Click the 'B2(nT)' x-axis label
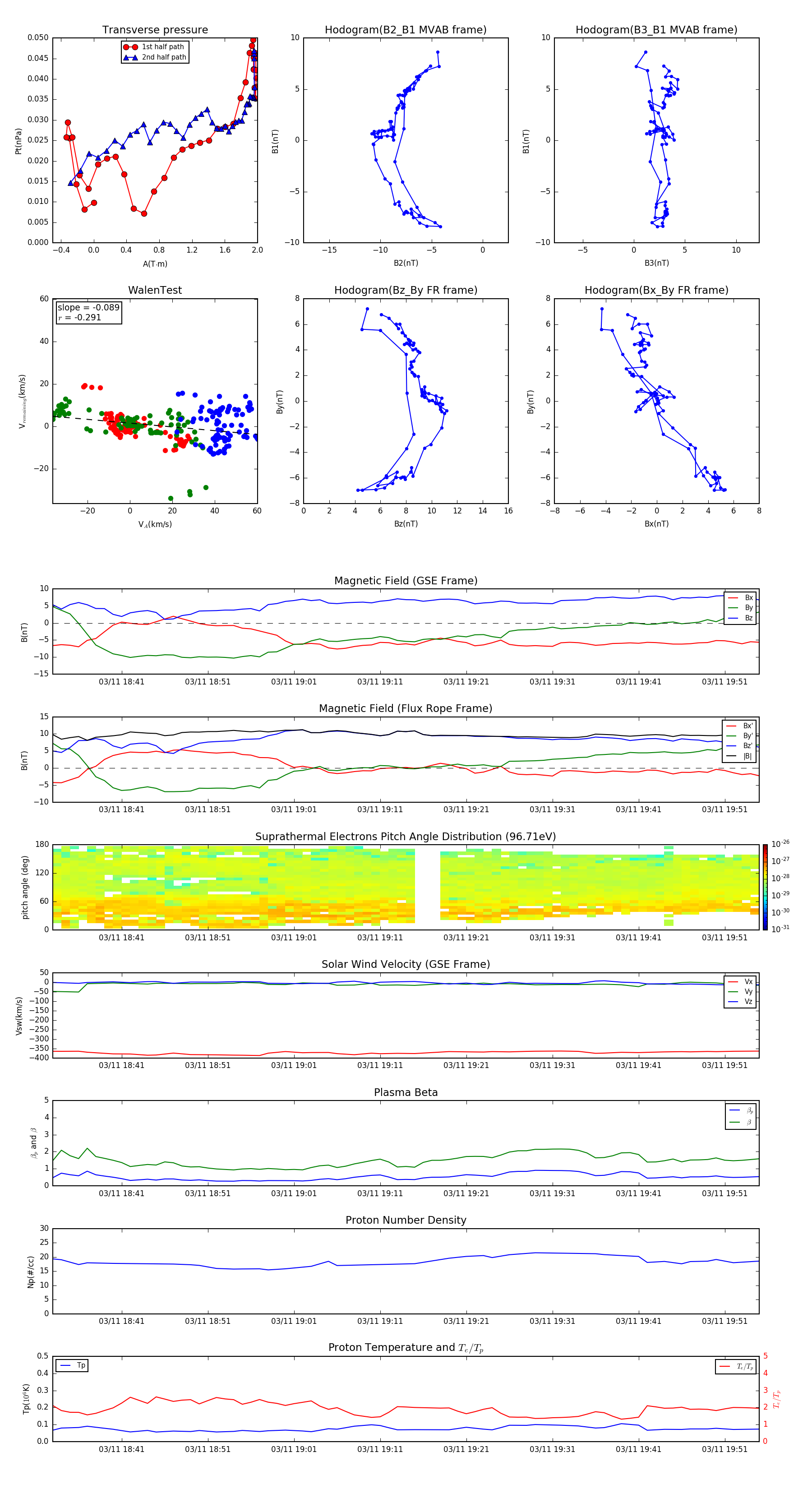This screenshot has height=1489, width=812. (406, 263)
